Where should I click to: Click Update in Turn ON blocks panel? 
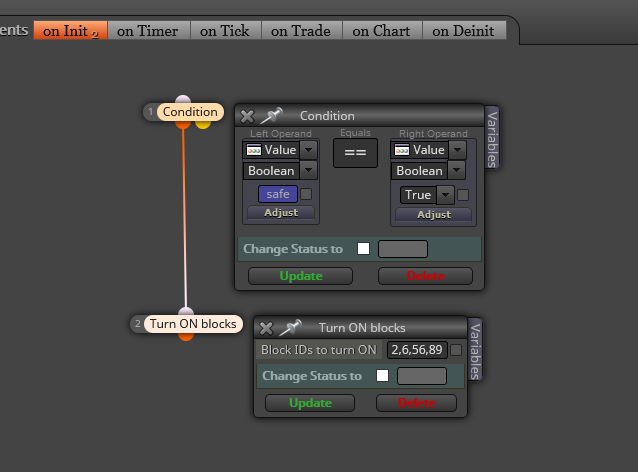click(x=310, y=403)
